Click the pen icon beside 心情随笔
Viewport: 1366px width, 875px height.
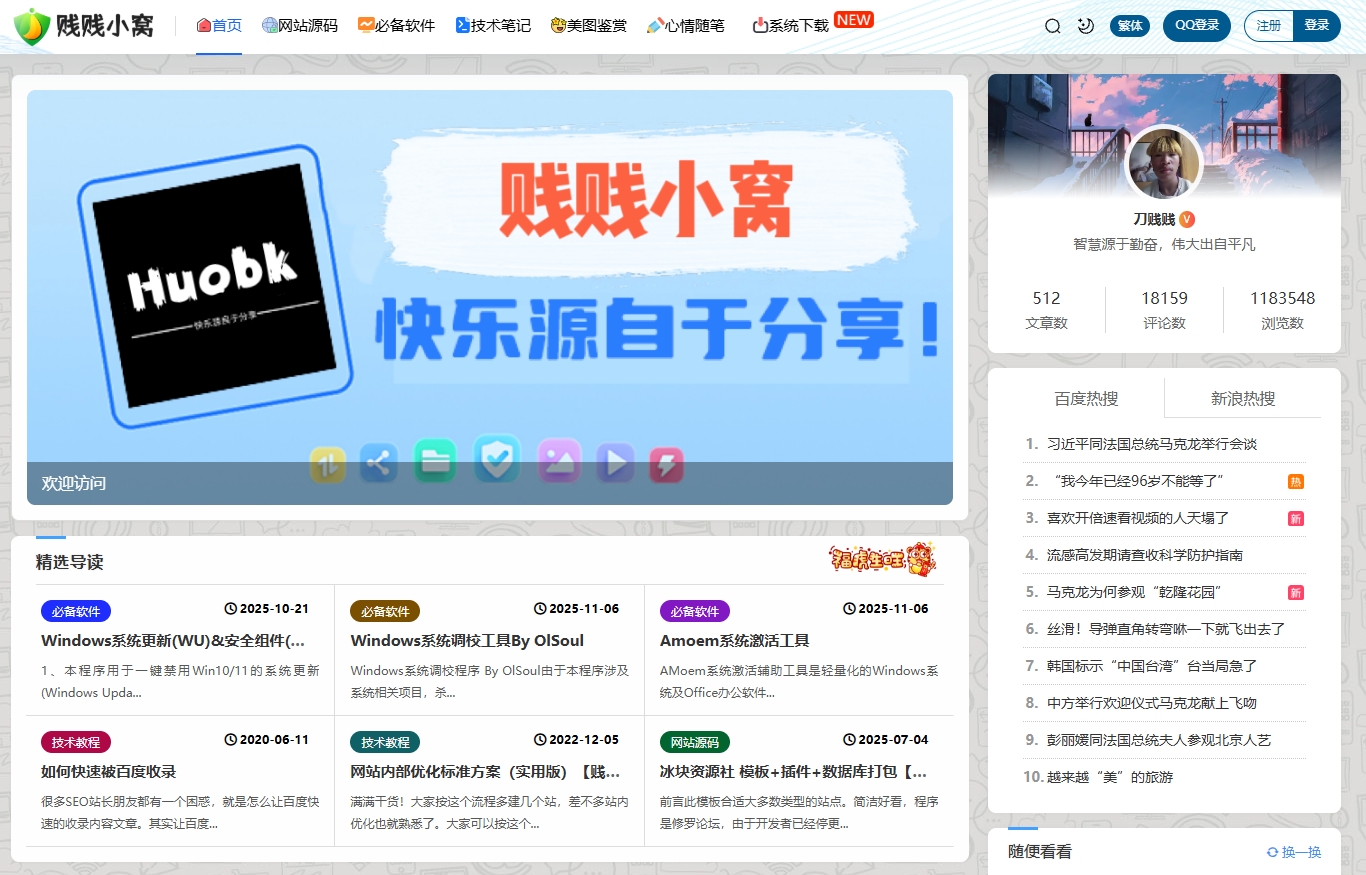point(653,26)
